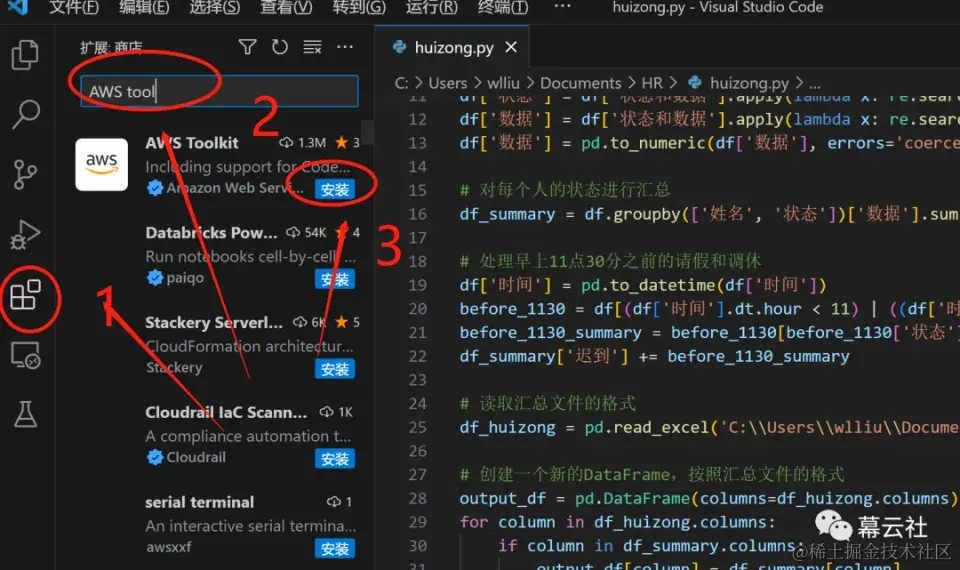
Task: Click the huizong.py breadcrumb segment
Action: [x=749, y=83]
